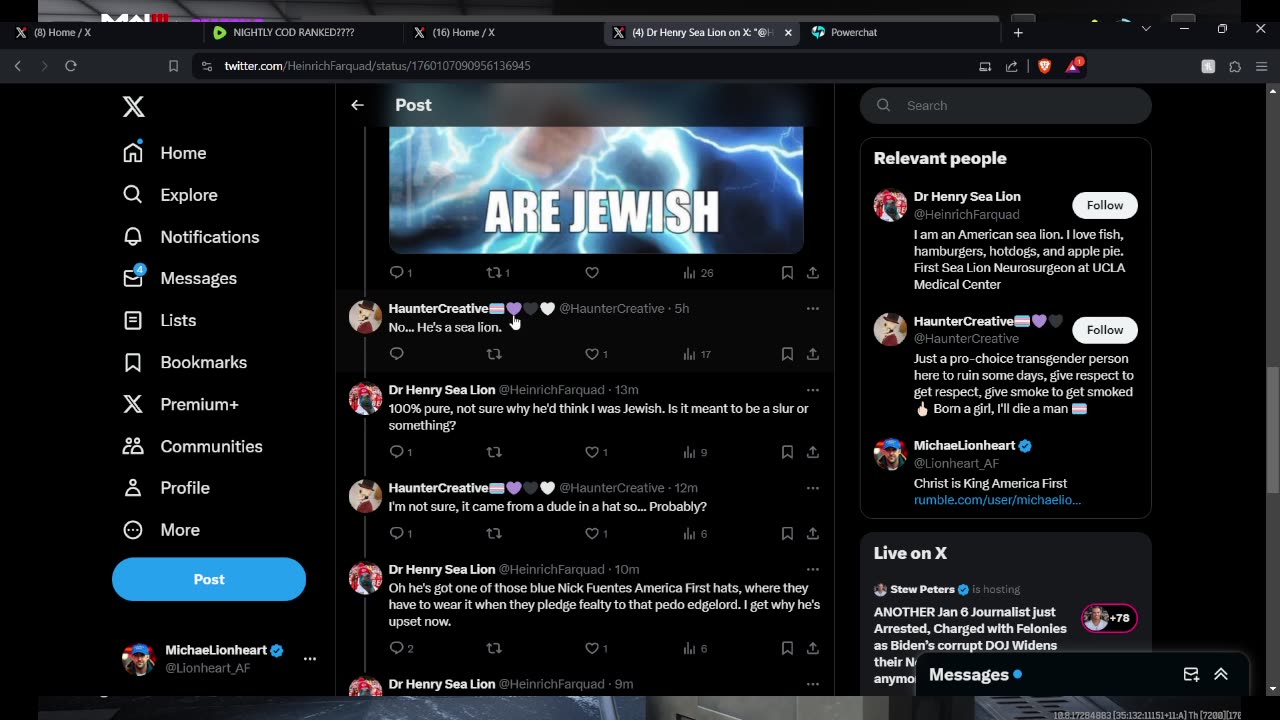Open Bookmarks in sidebar
1280x720 pixels.
[184, 362]
